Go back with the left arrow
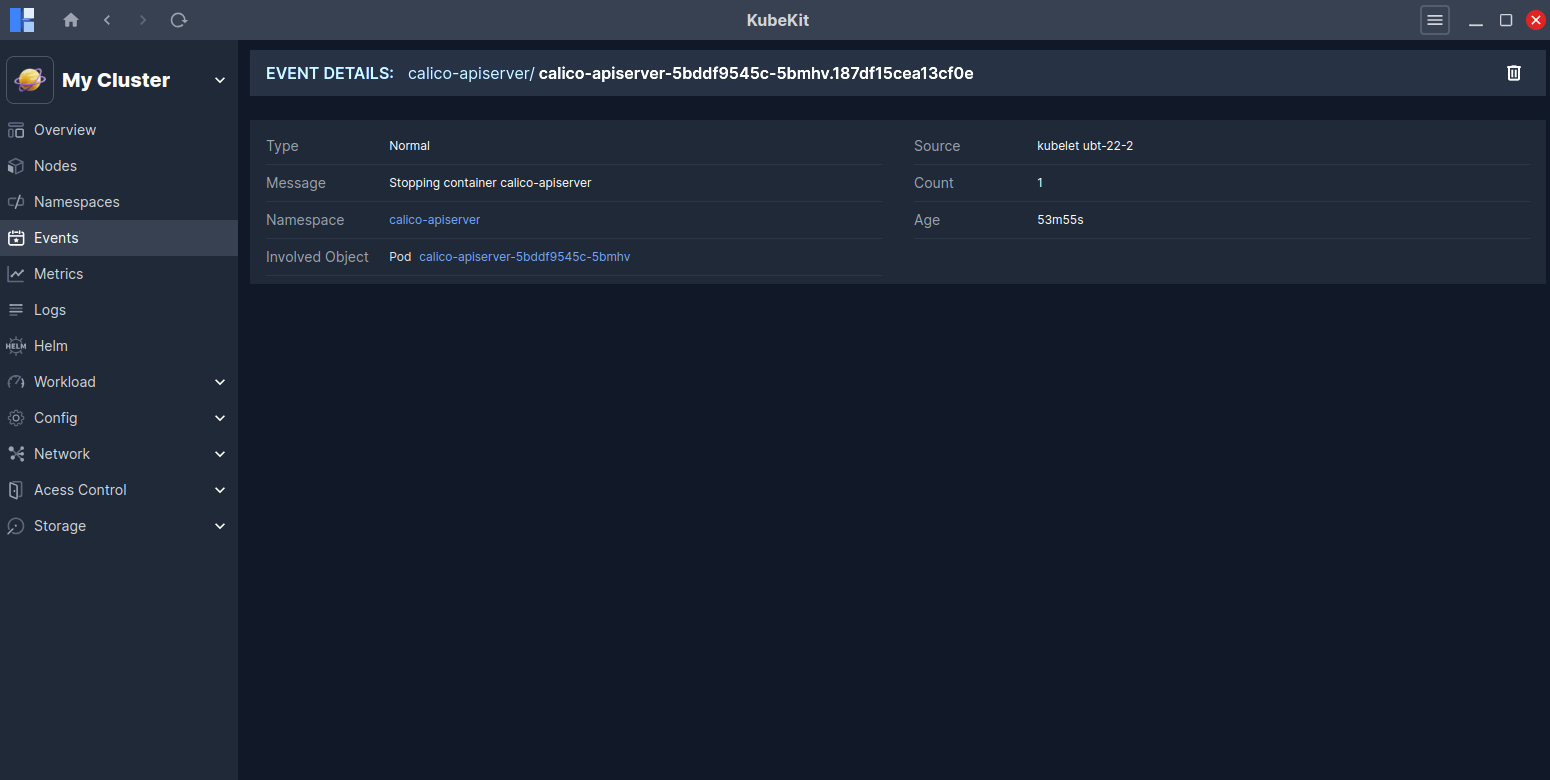The height and width of the screenshot is (780, 1550). pos(107,20)
